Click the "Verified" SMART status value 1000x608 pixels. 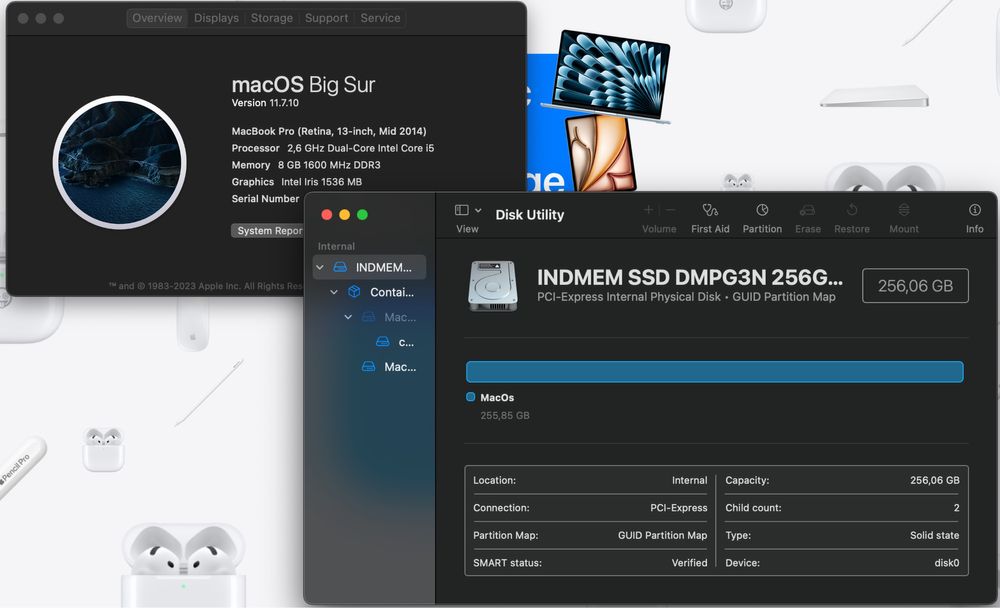pos(689,563)
